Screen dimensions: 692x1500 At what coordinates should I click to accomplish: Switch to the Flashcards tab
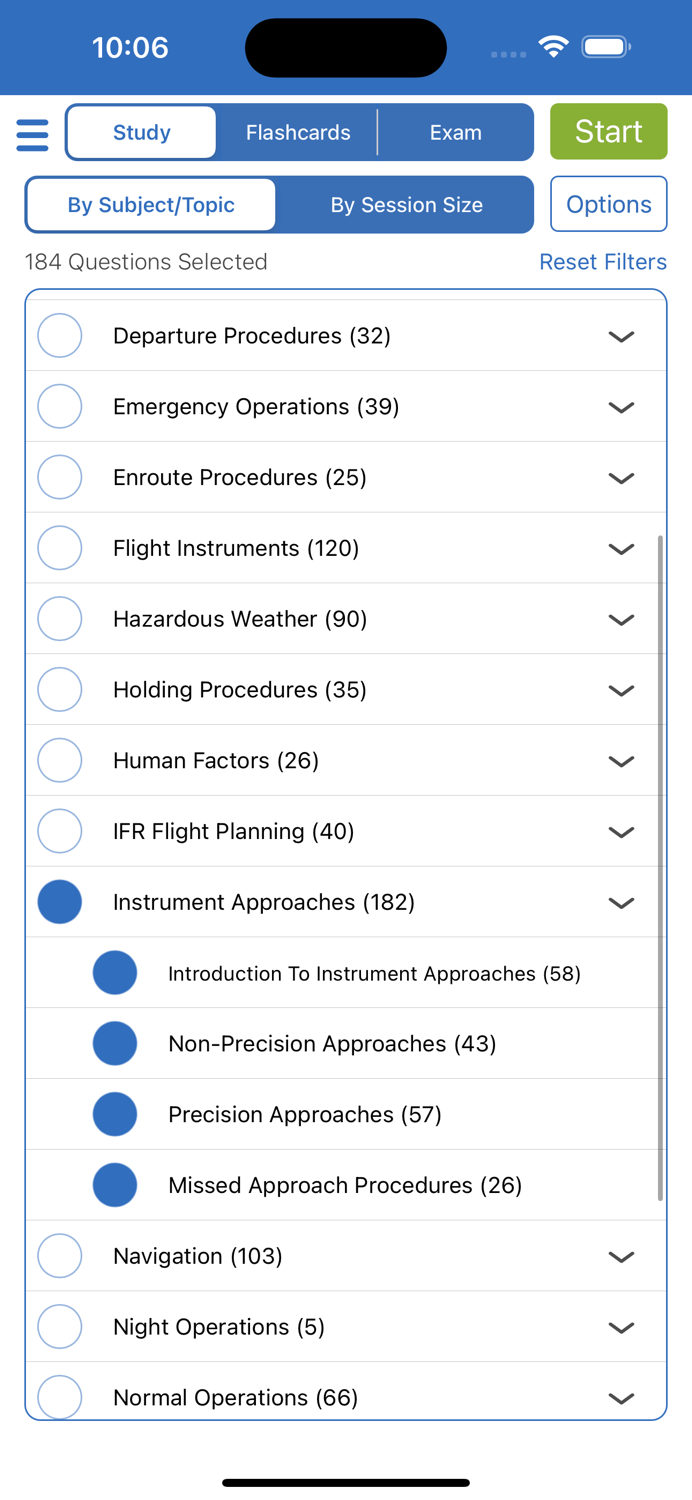pyautogui.click(x=297, y=131)
